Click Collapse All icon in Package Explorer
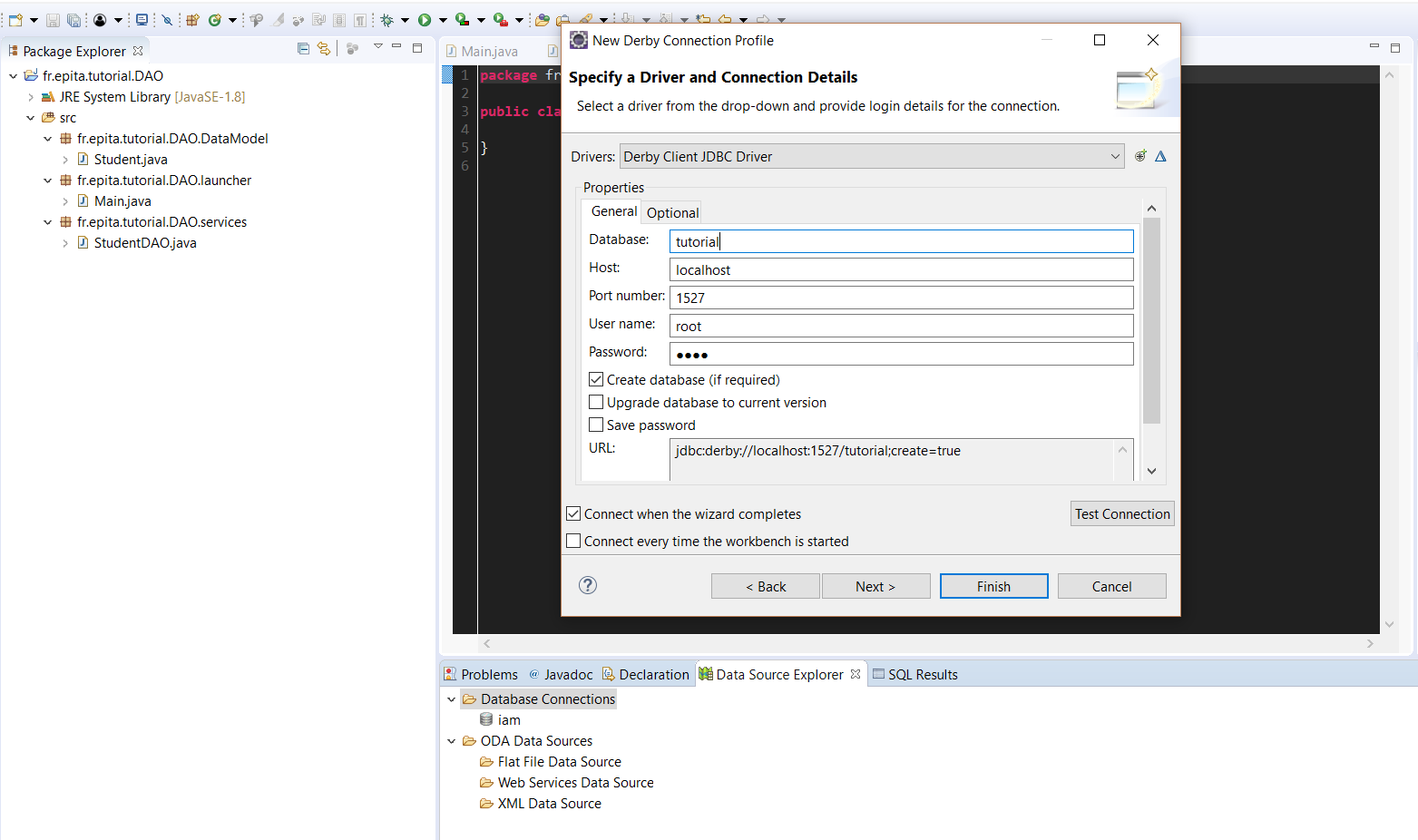Viewport: 1418px width, 840px height. point(303,48)
